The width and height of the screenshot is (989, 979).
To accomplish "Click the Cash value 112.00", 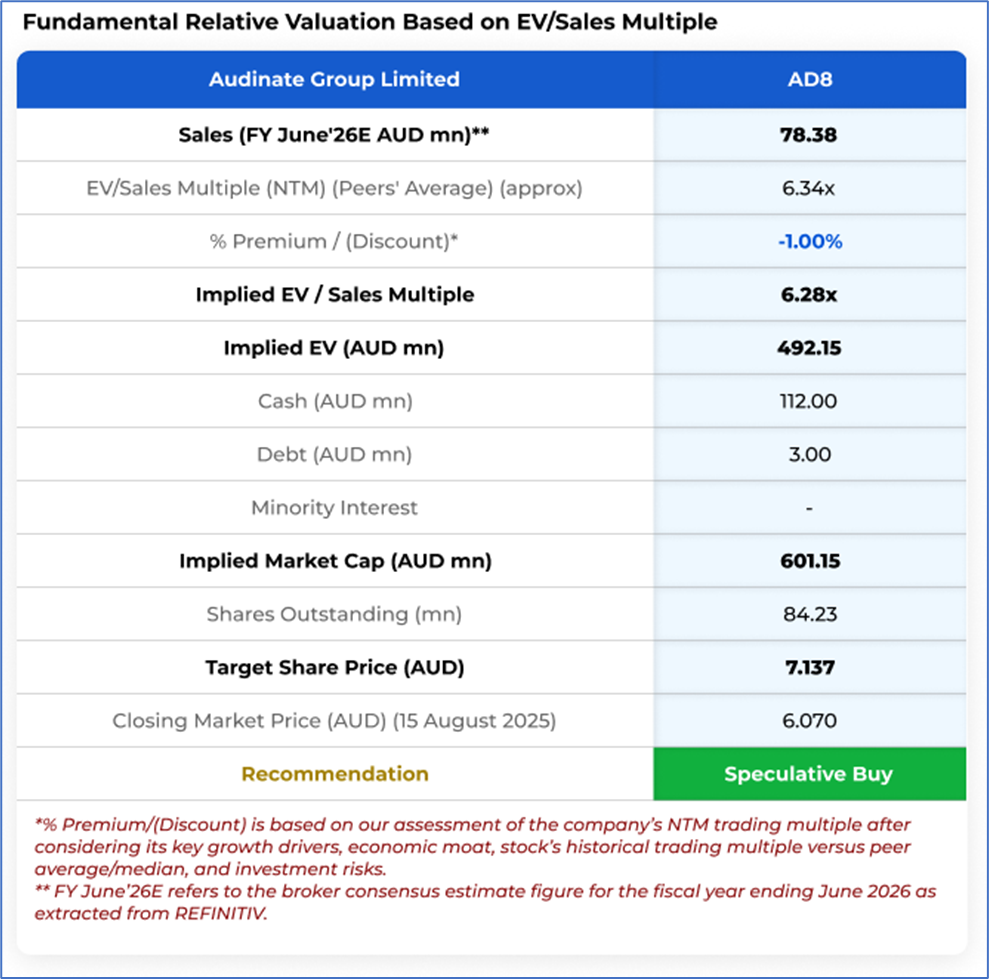I will click(x=808, y=401).
